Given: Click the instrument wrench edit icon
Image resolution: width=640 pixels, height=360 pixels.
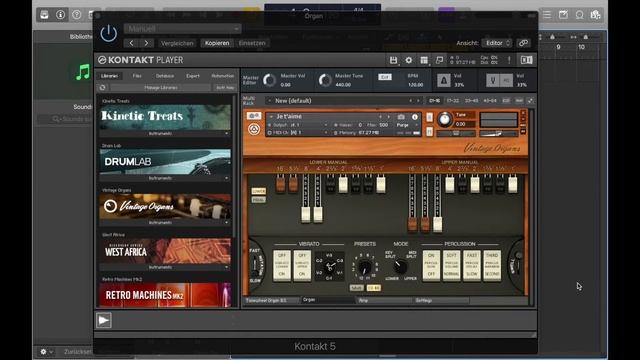Looking at the screenshot, I should tap(254, 116).
